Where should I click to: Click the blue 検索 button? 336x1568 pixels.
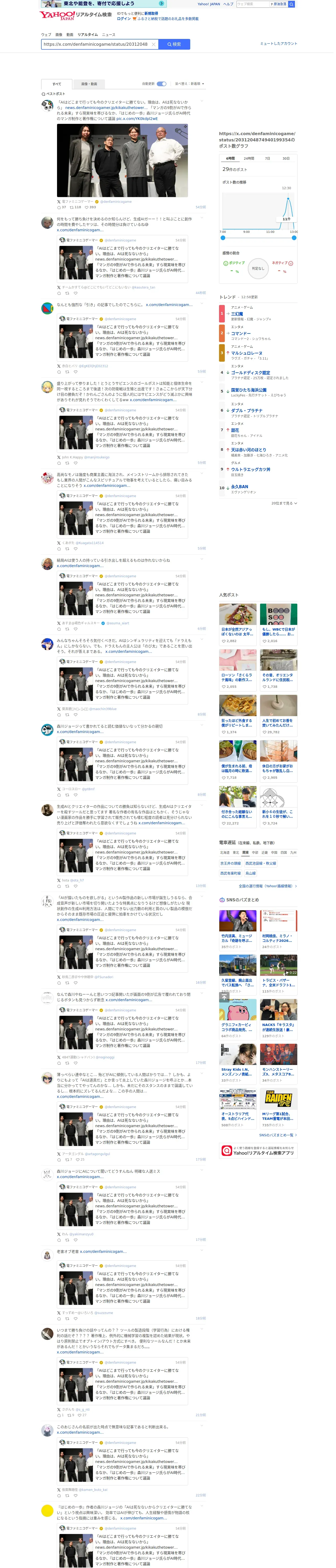tap(174, 44)
